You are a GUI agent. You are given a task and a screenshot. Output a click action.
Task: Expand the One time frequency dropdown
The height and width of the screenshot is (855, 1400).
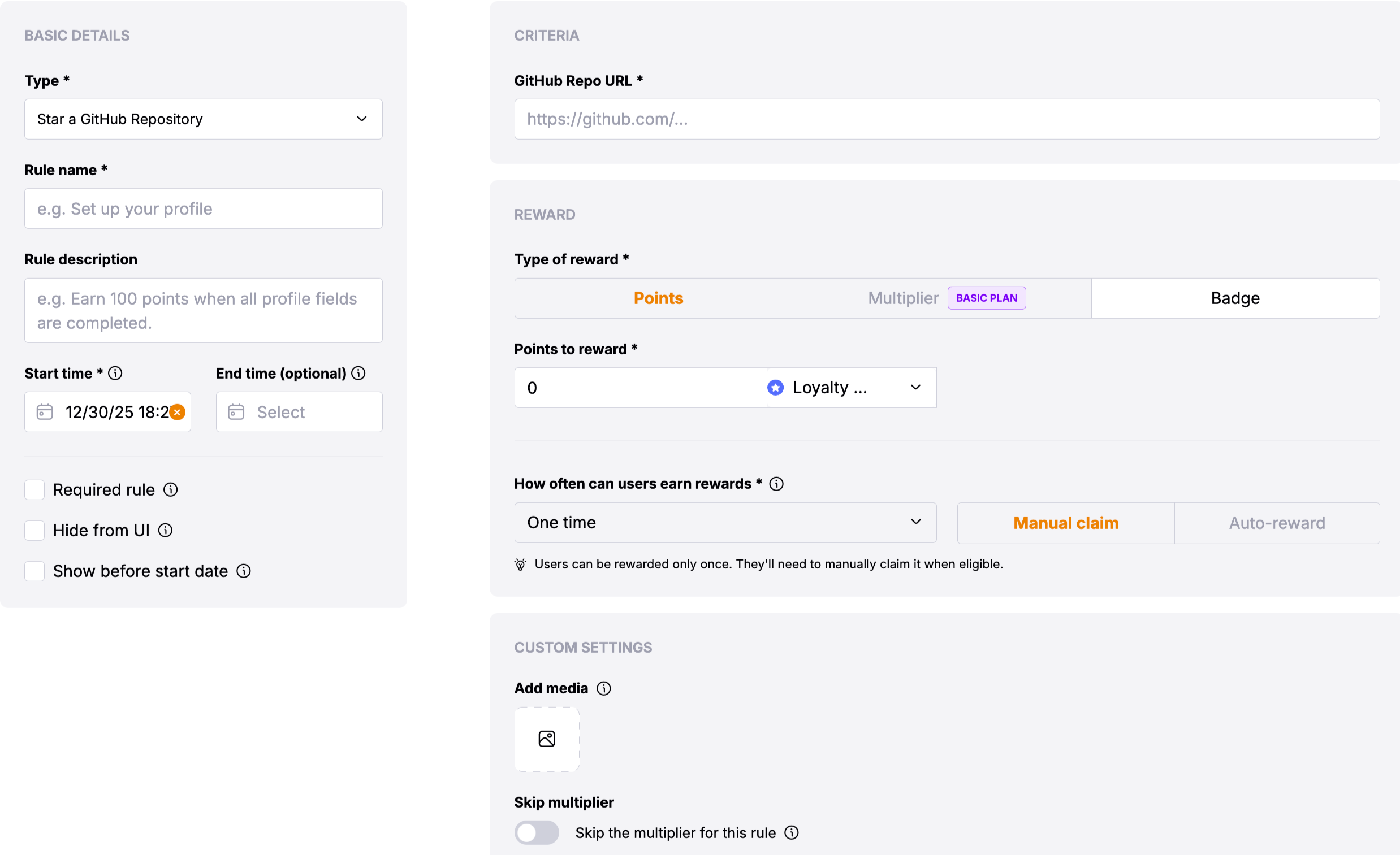[x=724, y=522]
